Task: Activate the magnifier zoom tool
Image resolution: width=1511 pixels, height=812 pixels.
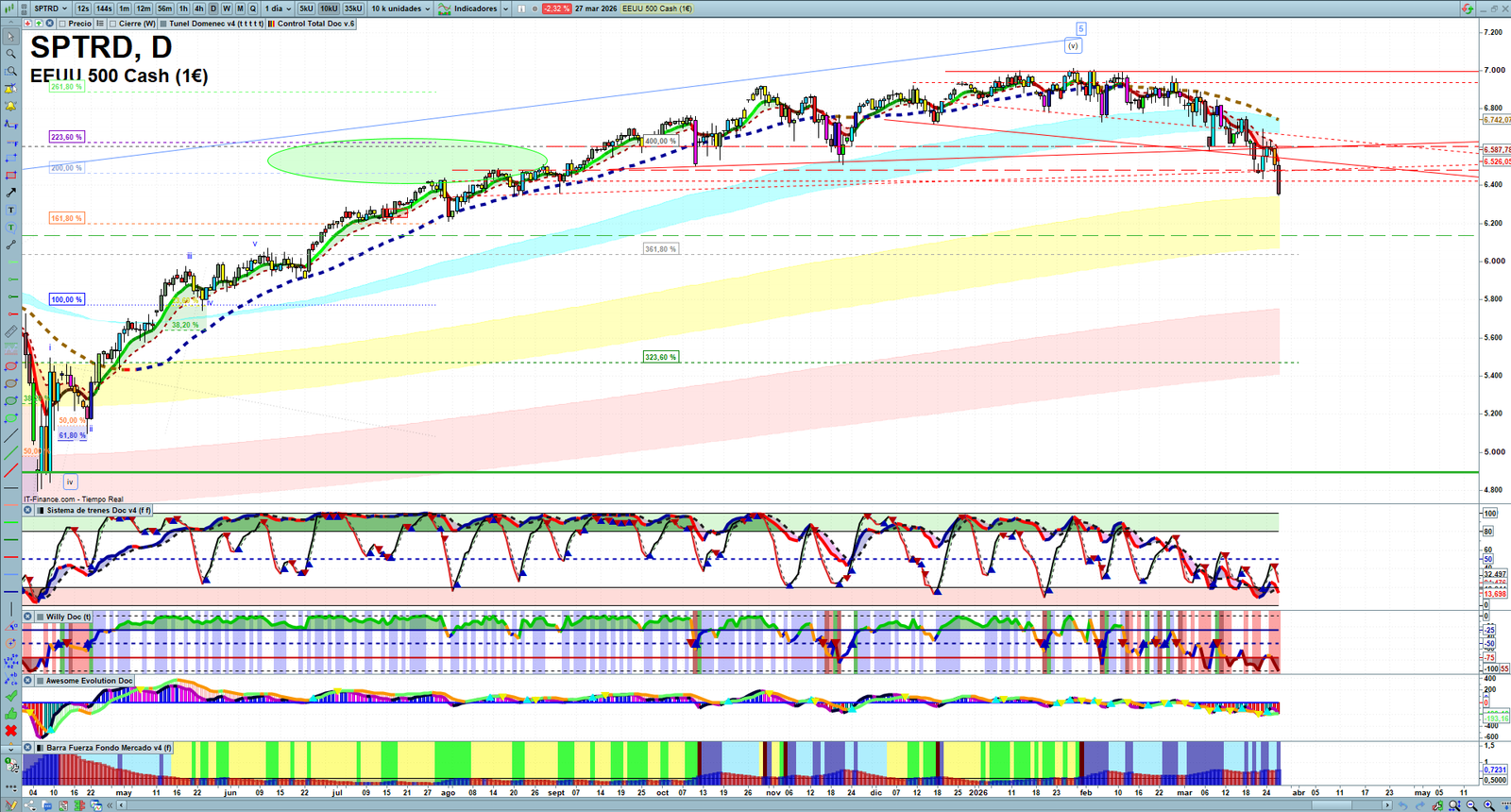Action: pos(10,54)
